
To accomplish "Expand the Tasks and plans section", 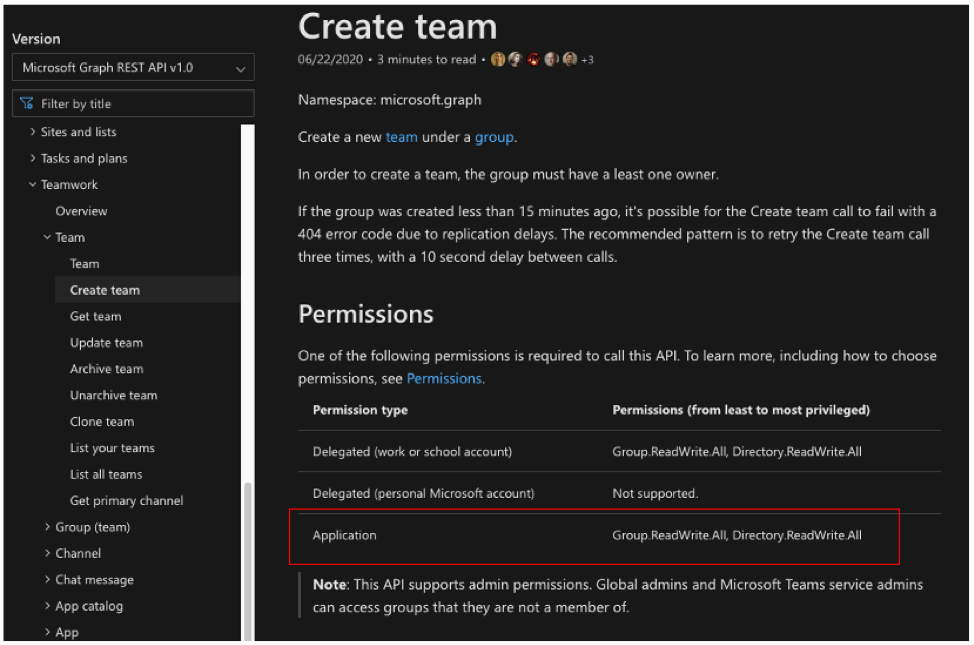I will pyautogui.click(x=32, y=158).
